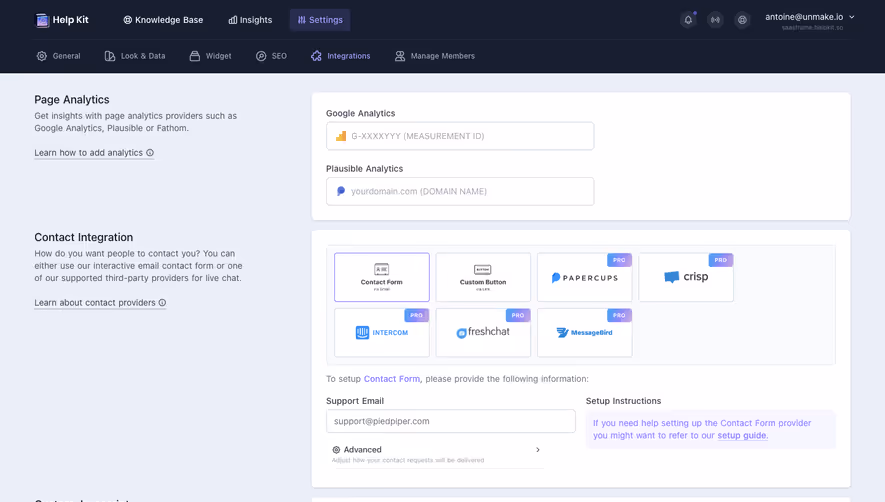The height and width of the screenshot is (502, 885).
Task: Open the Insights tab
Action: [250, 20]
